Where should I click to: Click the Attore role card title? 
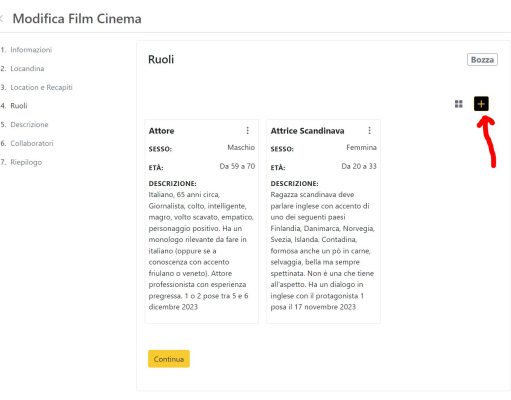coord(161,131)
